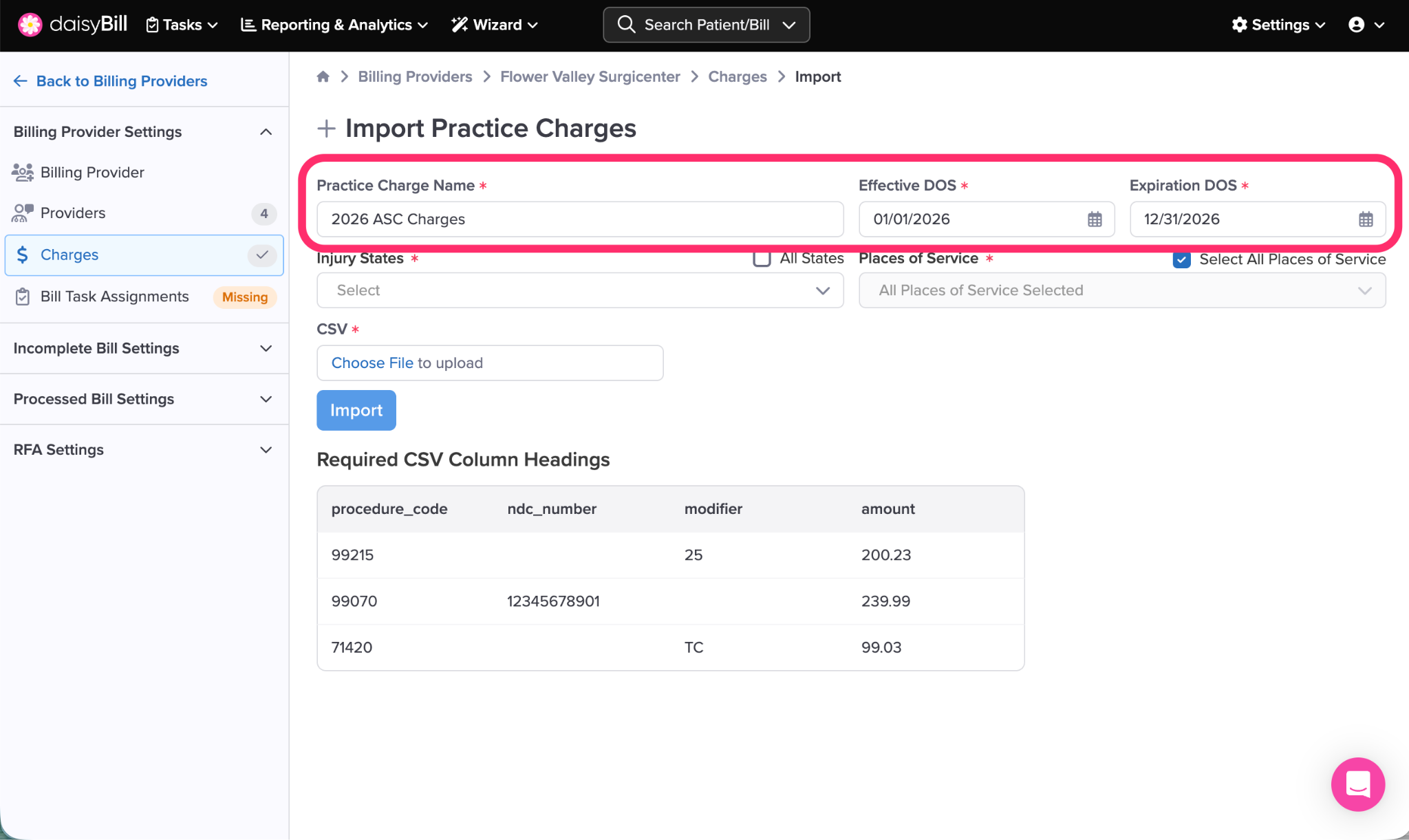Open the Expiration DOS calendar picker

[1365, 219]
